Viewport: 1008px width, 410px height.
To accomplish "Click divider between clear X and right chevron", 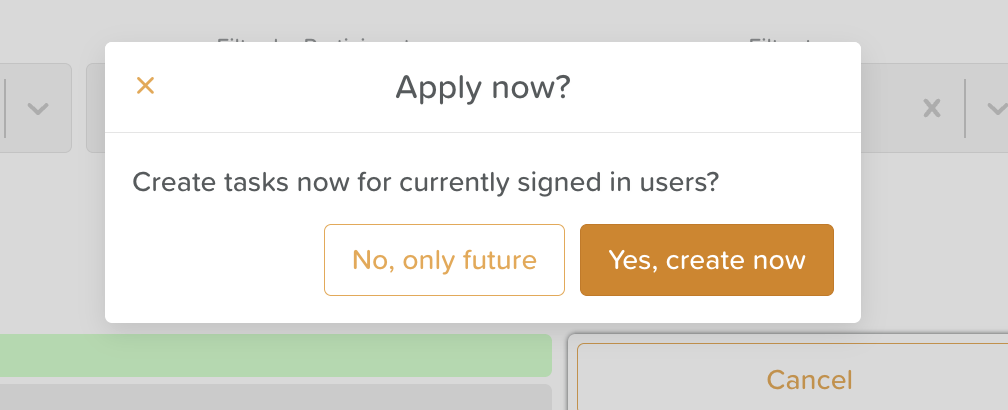I will tap(965, 108).
